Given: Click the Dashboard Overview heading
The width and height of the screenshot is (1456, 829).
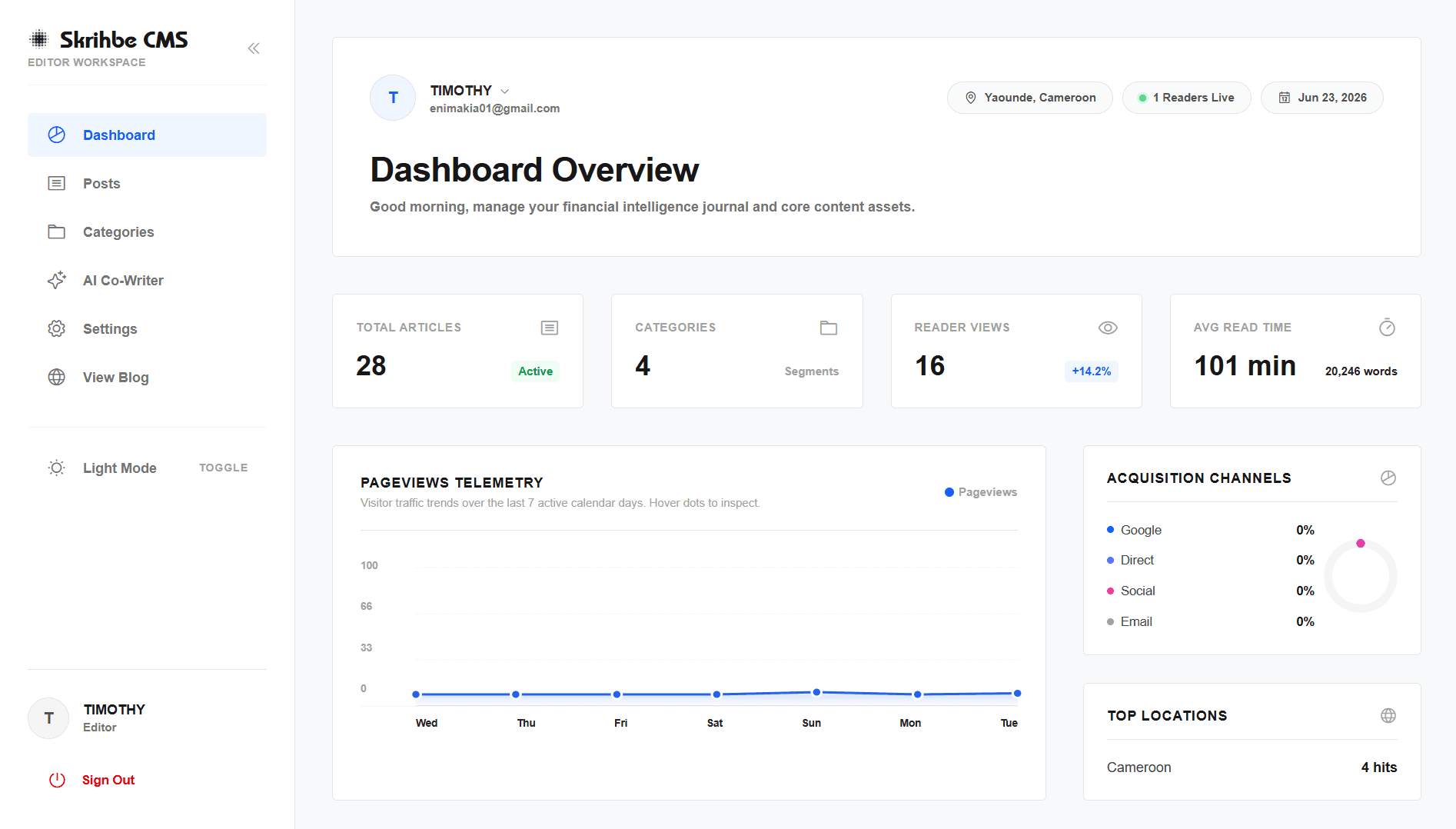Looking at the screenshot, I should click(x=535, y=170).
